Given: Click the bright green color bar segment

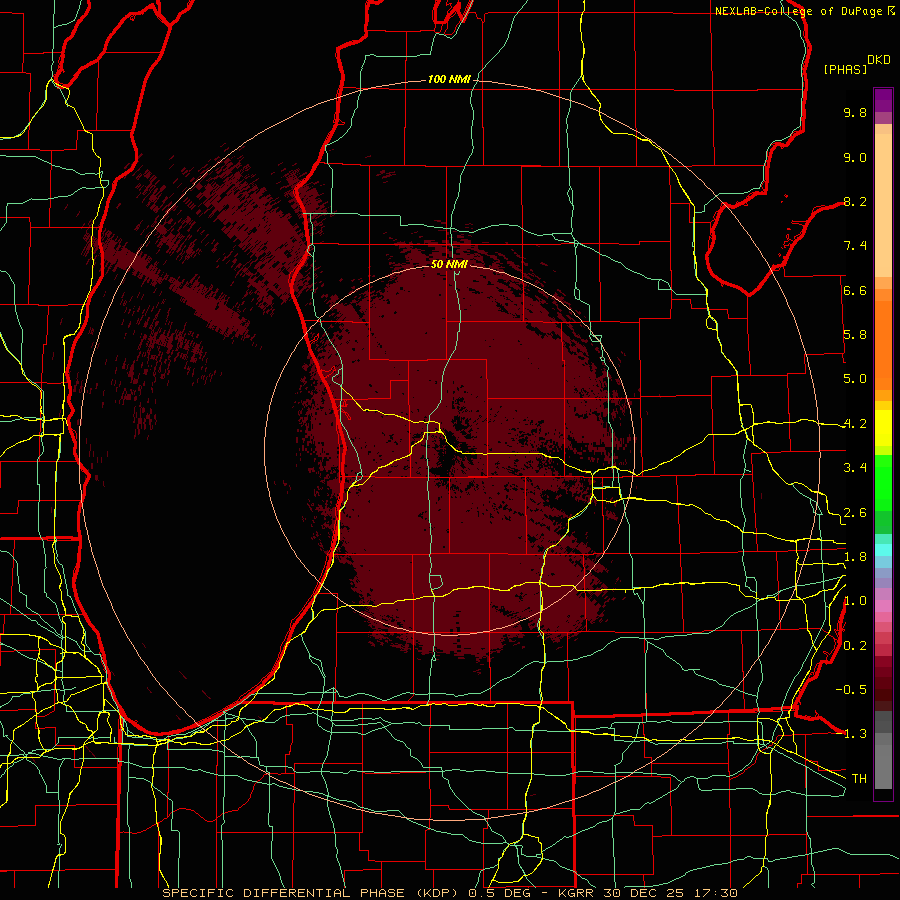Looking at the screenshot, I should point(883,482).
